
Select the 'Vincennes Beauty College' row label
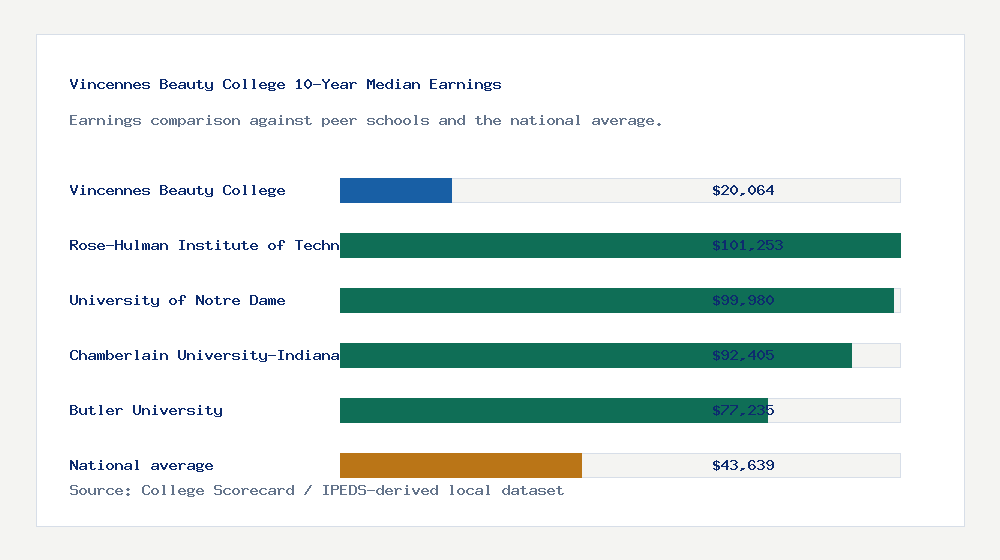177,190
